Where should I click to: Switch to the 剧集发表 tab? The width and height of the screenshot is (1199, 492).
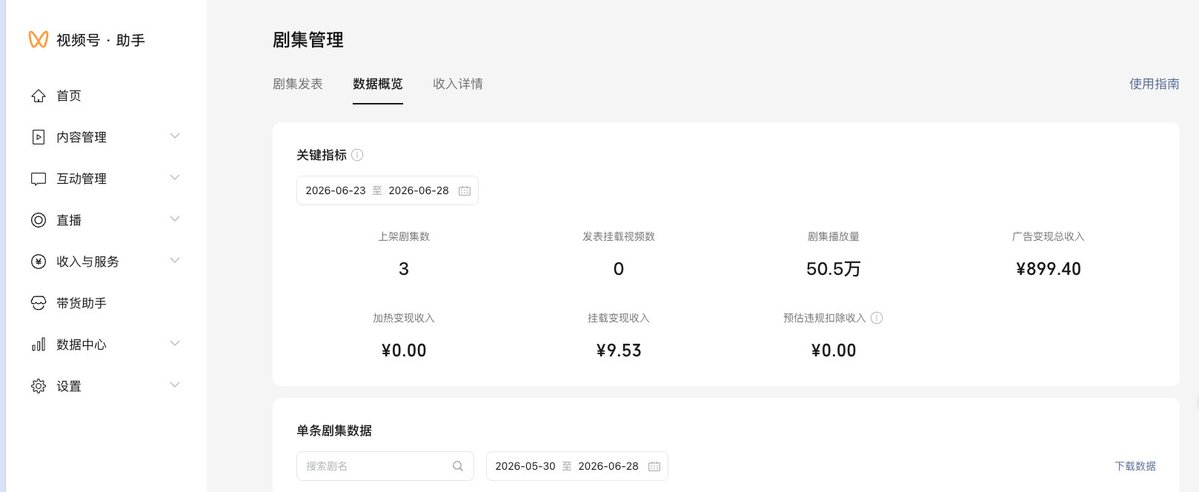tap(297, 84)
